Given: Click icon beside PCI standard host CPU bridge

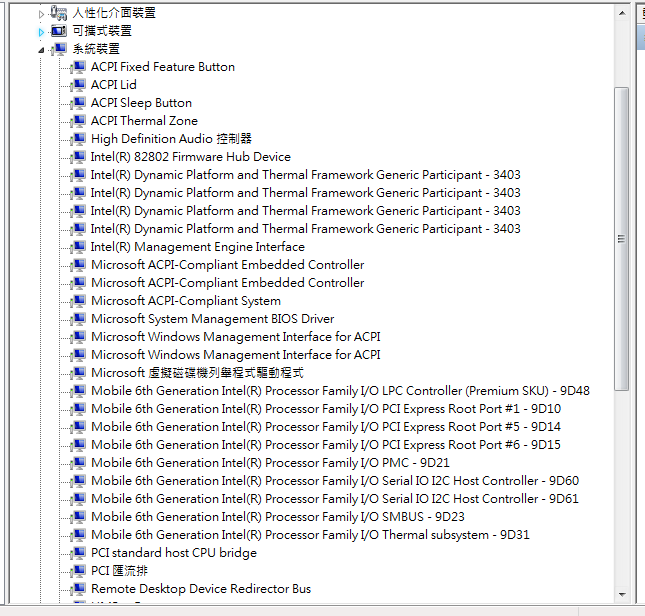Looking at the screenshot, I should [78, 553].
